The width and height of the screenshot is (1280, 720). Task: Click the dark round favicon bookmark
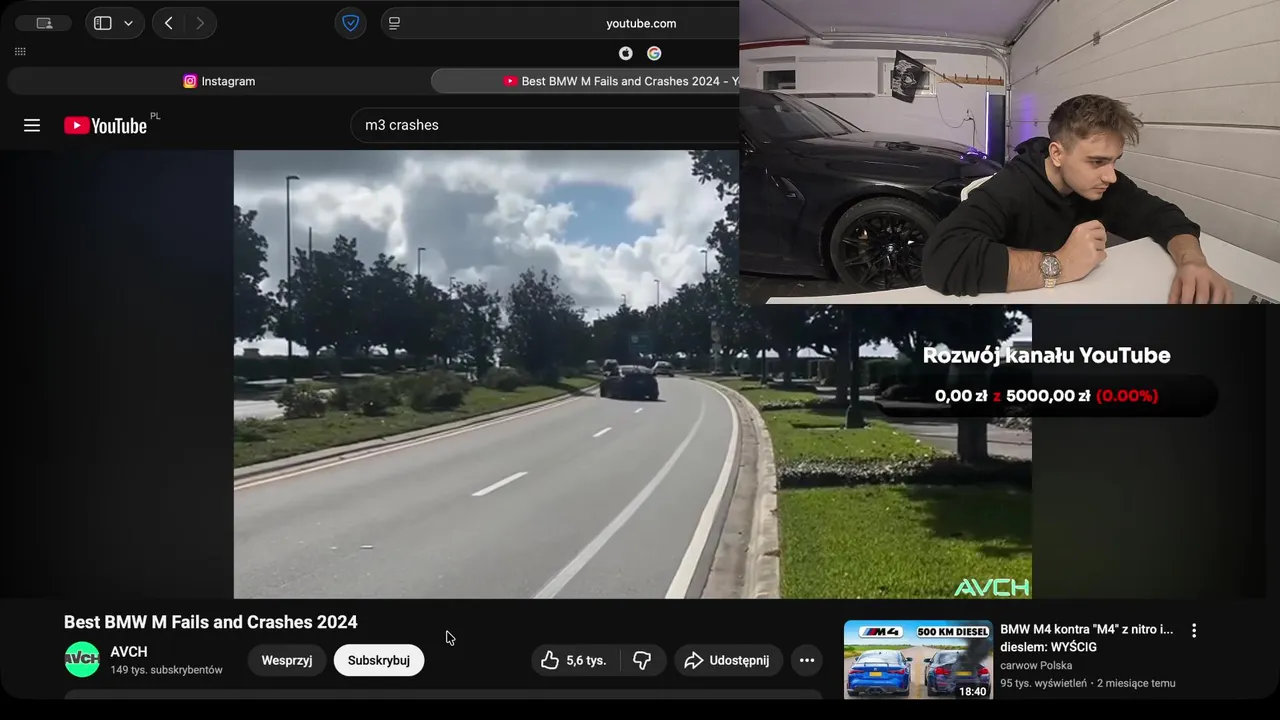coord(626,53)
